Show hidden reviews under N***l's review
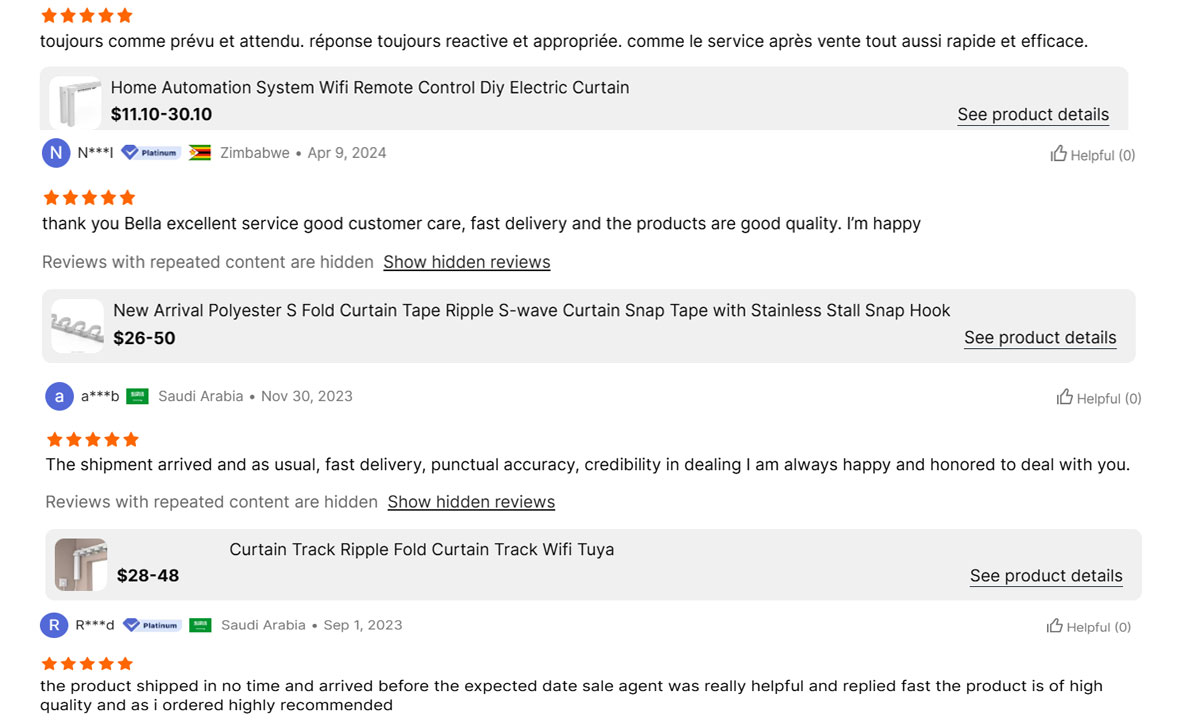 [x=467, y=262]
